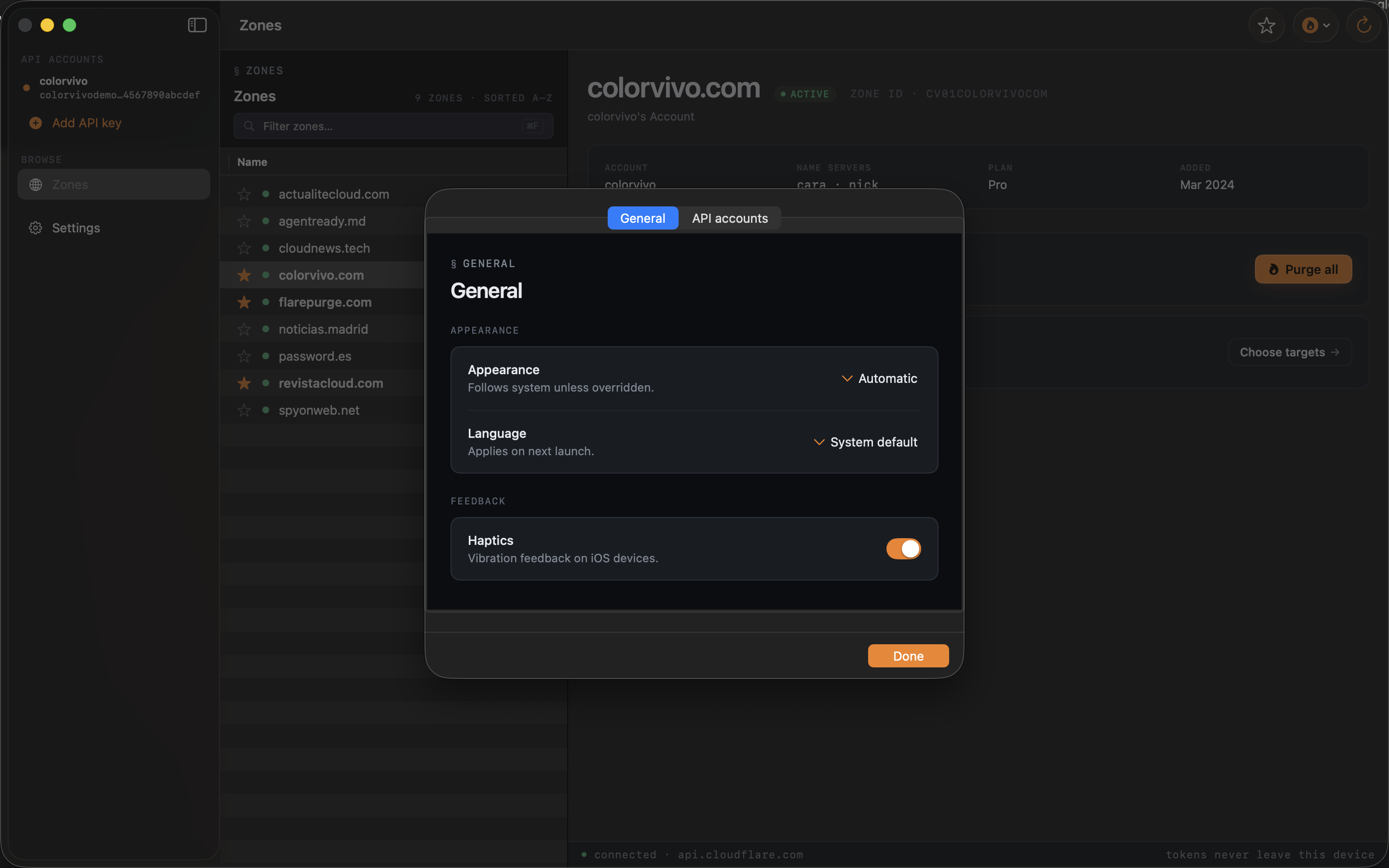The image size is (1389, 868).
Task: Open the Language System default dropdown
Action: click(x=865, y=442)
